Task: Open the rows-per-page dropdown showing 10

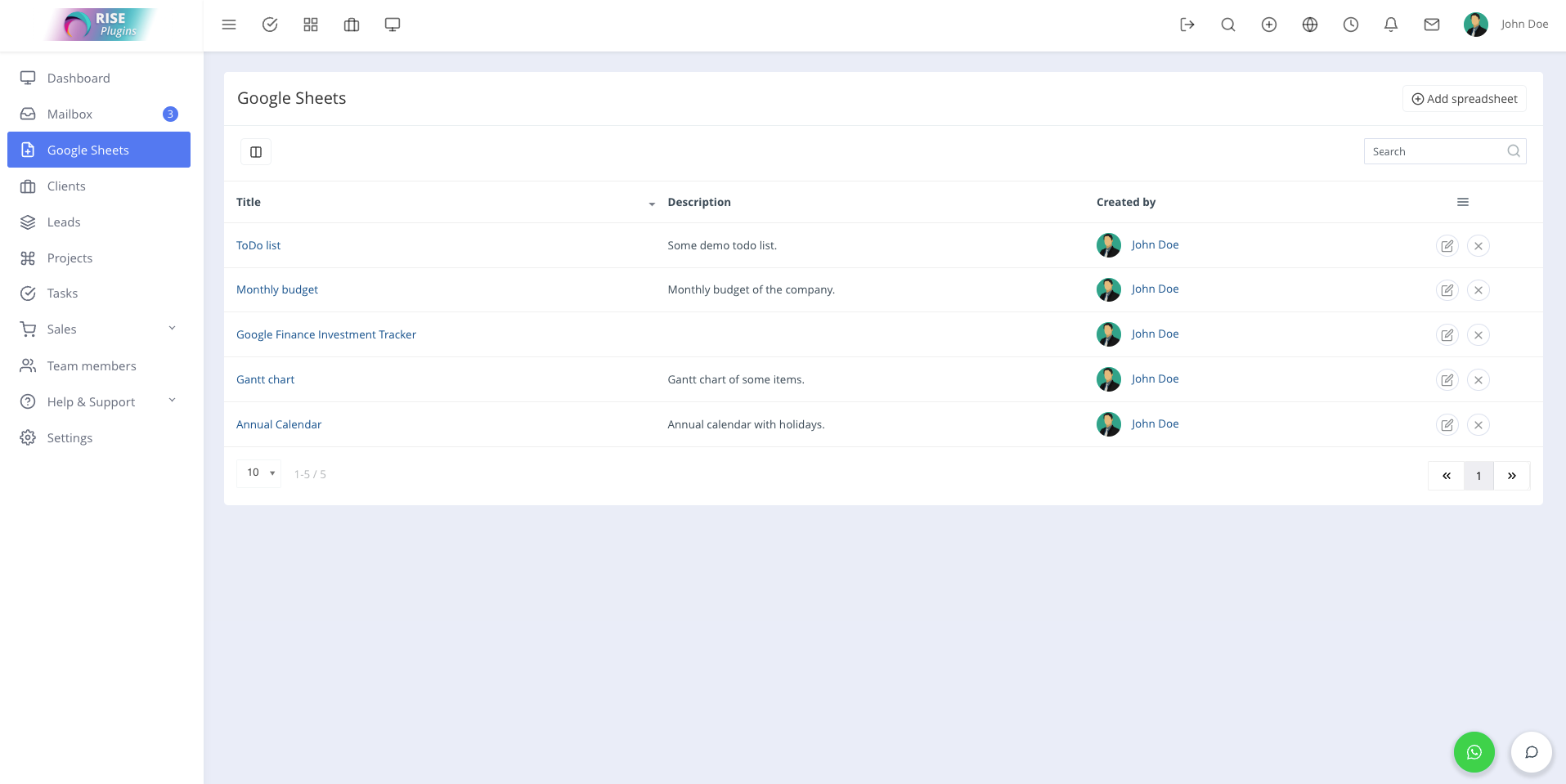Action: (259, 473)
